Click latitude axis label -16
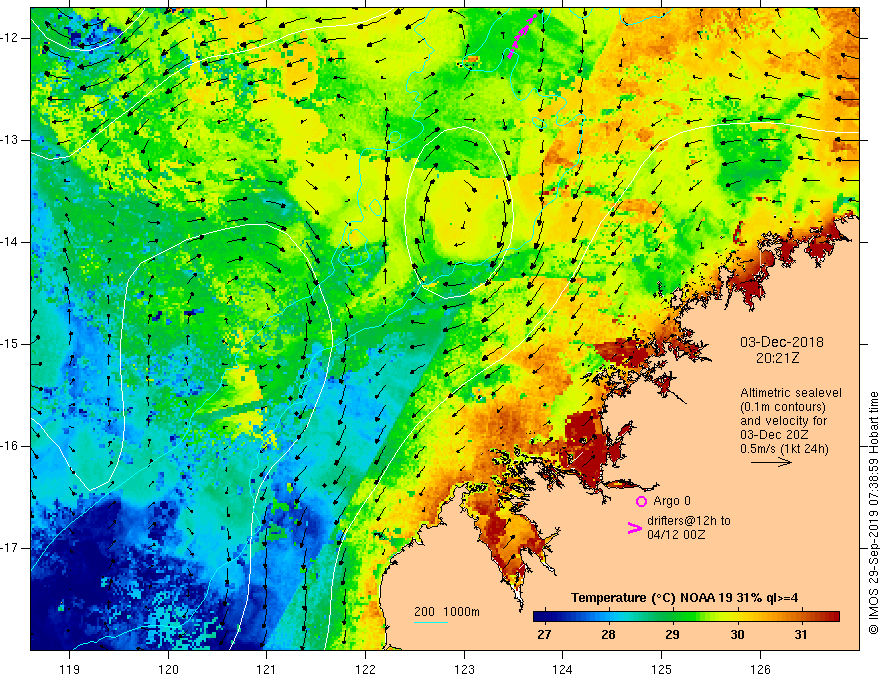Viewport: 880px width, 680px height. point(10,446)
